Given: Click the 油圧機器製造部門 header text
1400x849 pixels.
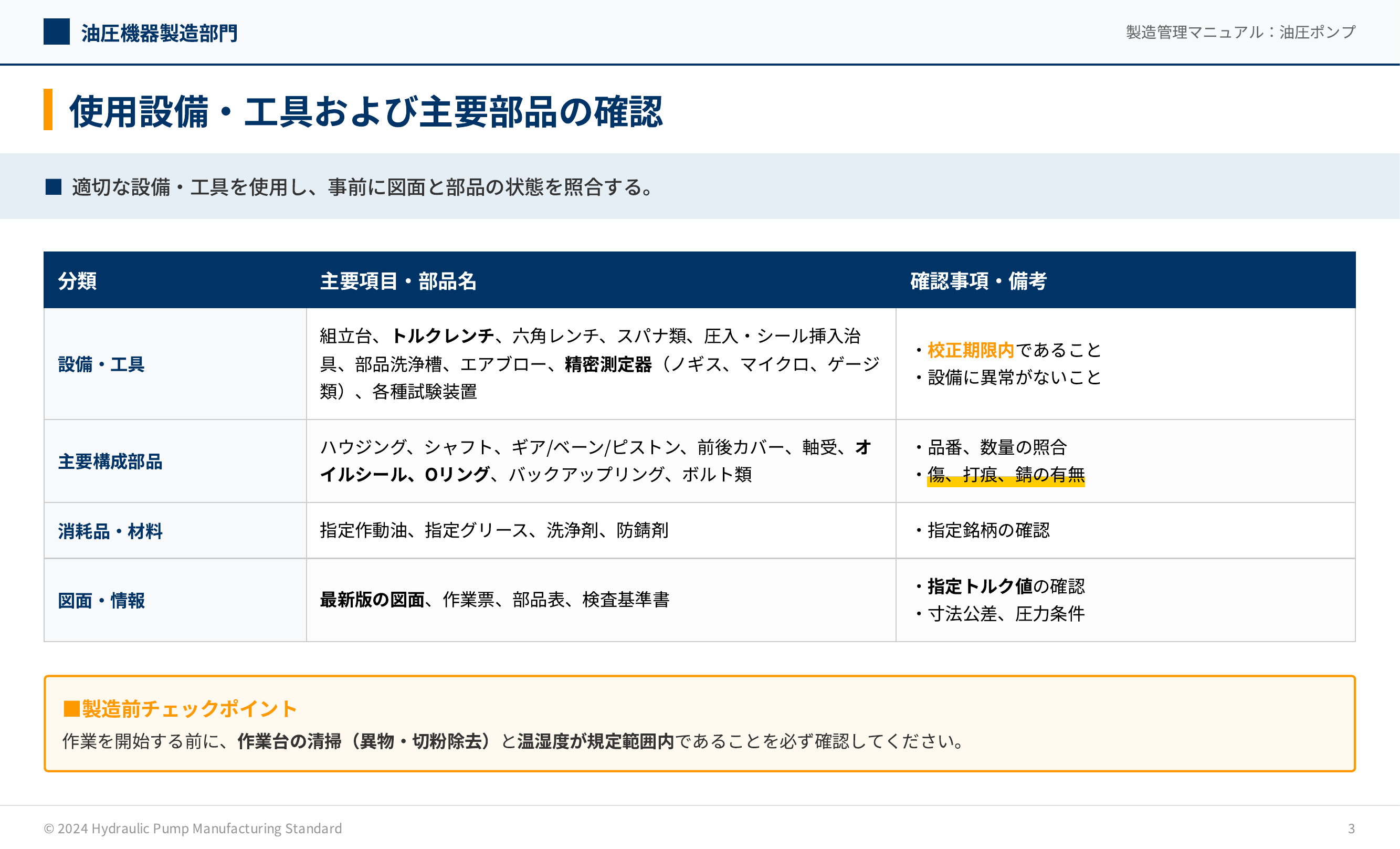Looking at the screenshot, I should (x=159, y=33).
